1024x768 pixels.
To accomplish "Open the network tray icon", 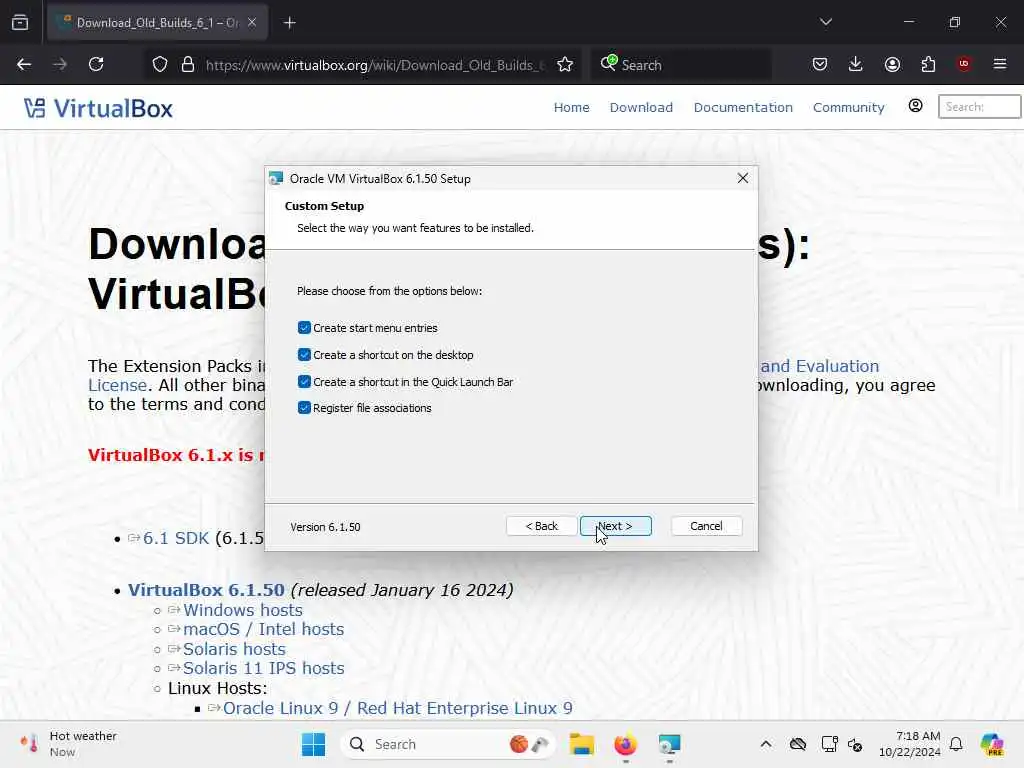I will (x=829, y=744).
